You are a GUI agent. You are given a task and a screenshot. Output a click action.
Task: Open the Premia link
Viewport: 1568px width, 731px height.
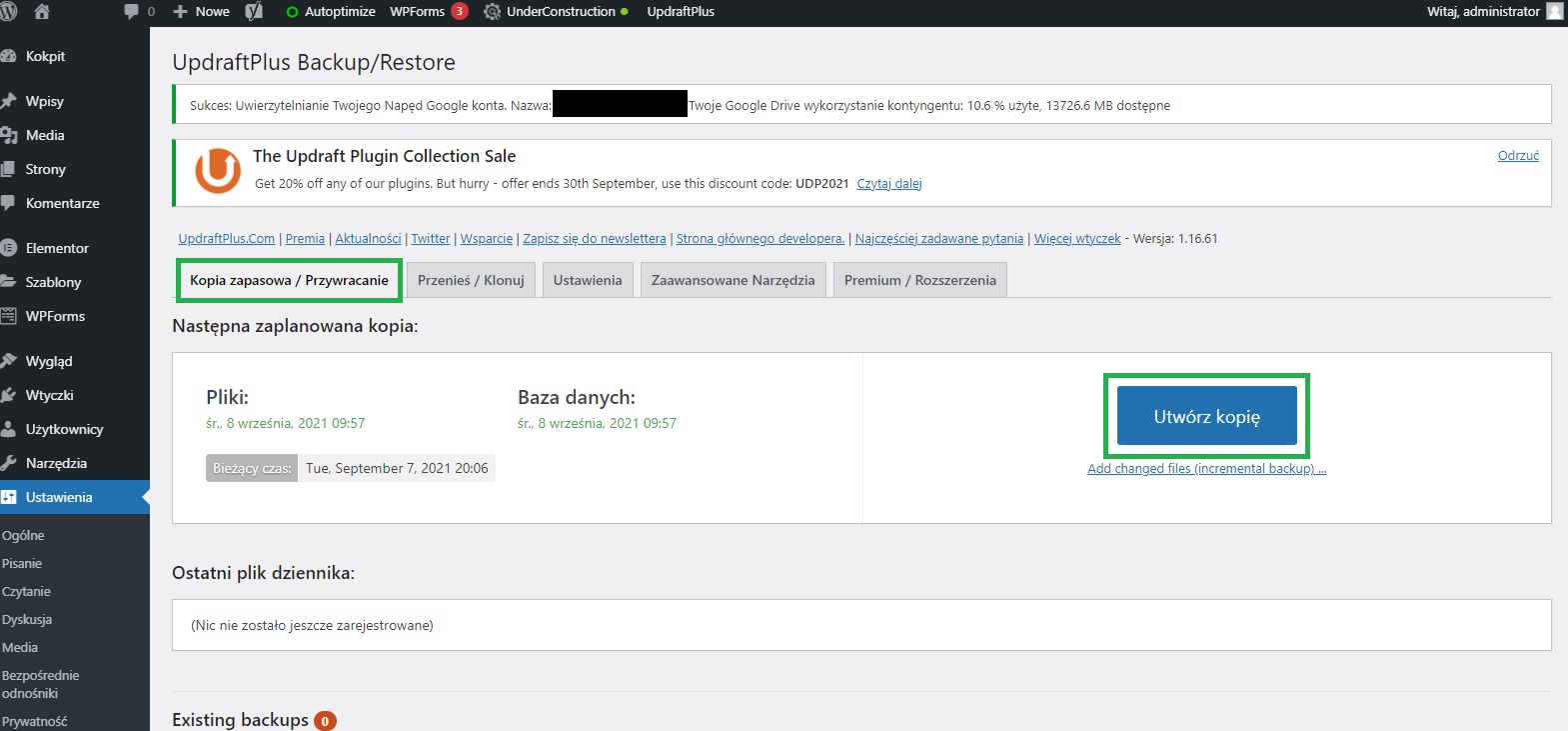click(305, 239)
